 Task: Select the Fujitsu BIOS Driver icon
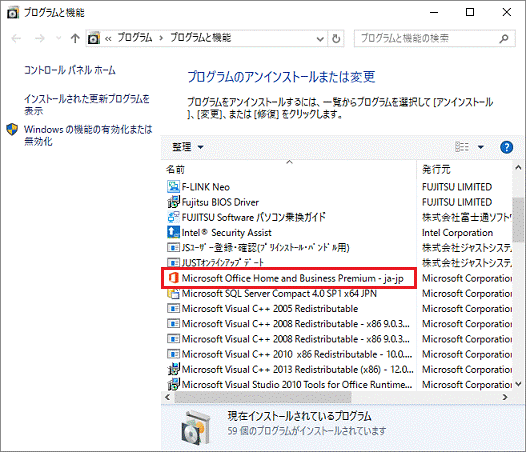click(173, 202)
